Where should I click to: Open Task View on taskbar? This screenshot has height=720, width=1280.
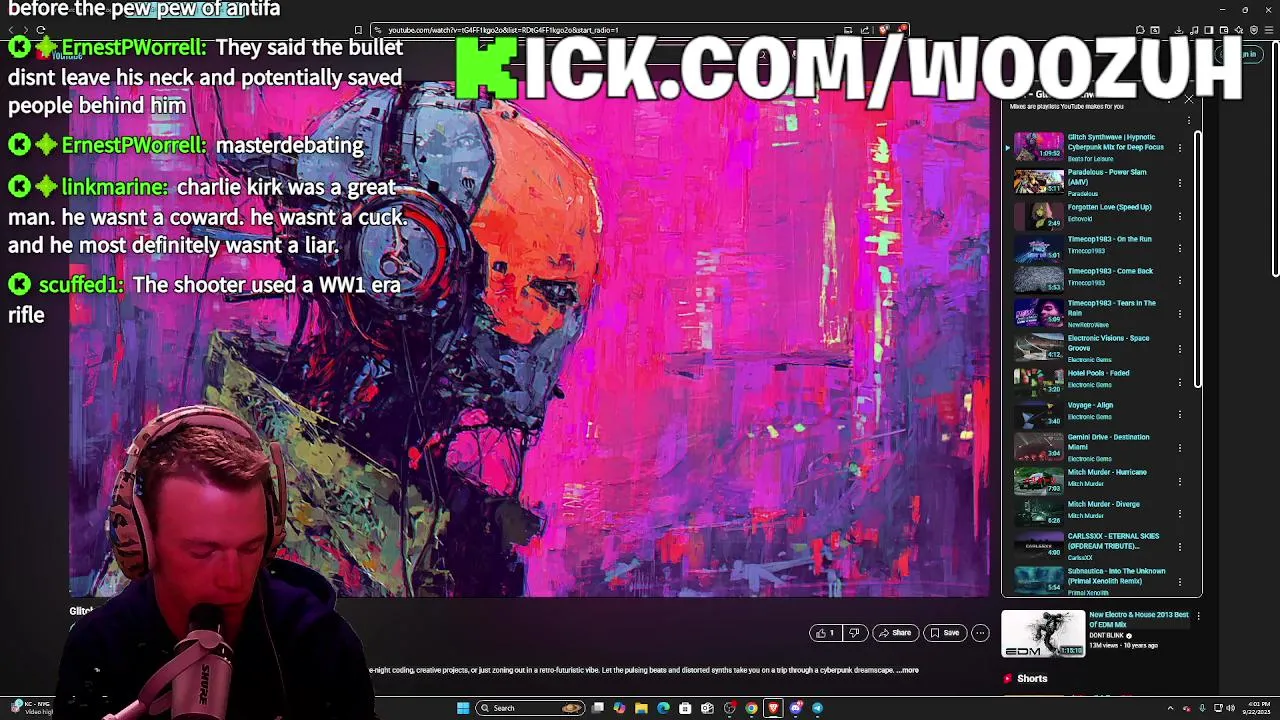click(x=597, y=708)
